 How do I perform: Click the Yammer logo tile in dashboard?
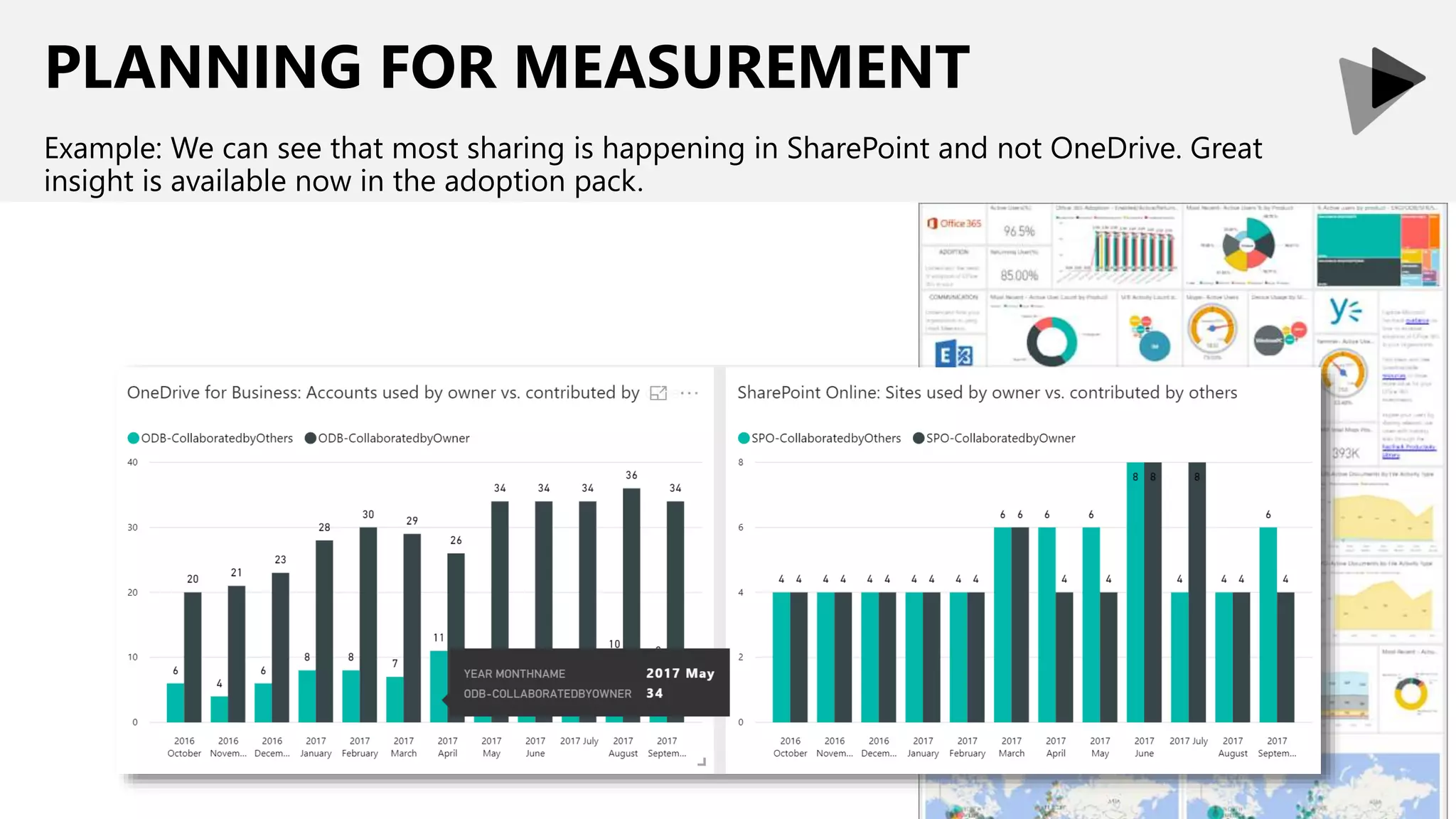point(1345,311)
